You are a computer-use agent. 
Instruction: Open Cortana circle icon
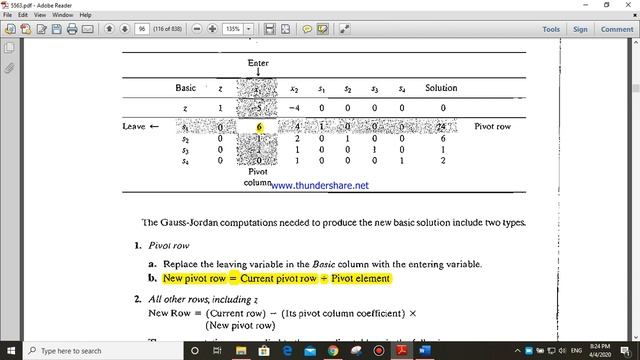195,351
